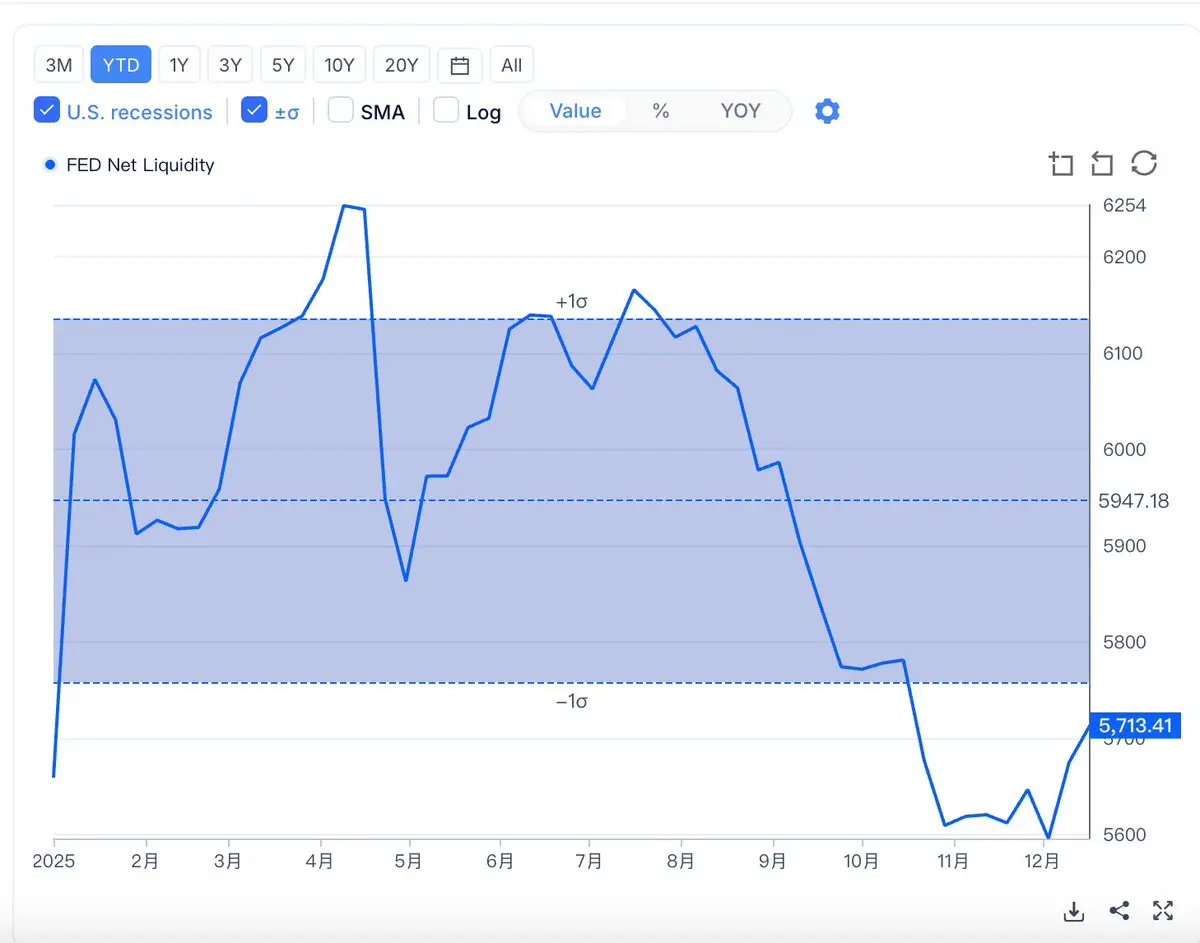The height and width of the screenshot is (943, 1200).
Task: Refresh the chart with restore icon
Action: tap(1144, 164)
